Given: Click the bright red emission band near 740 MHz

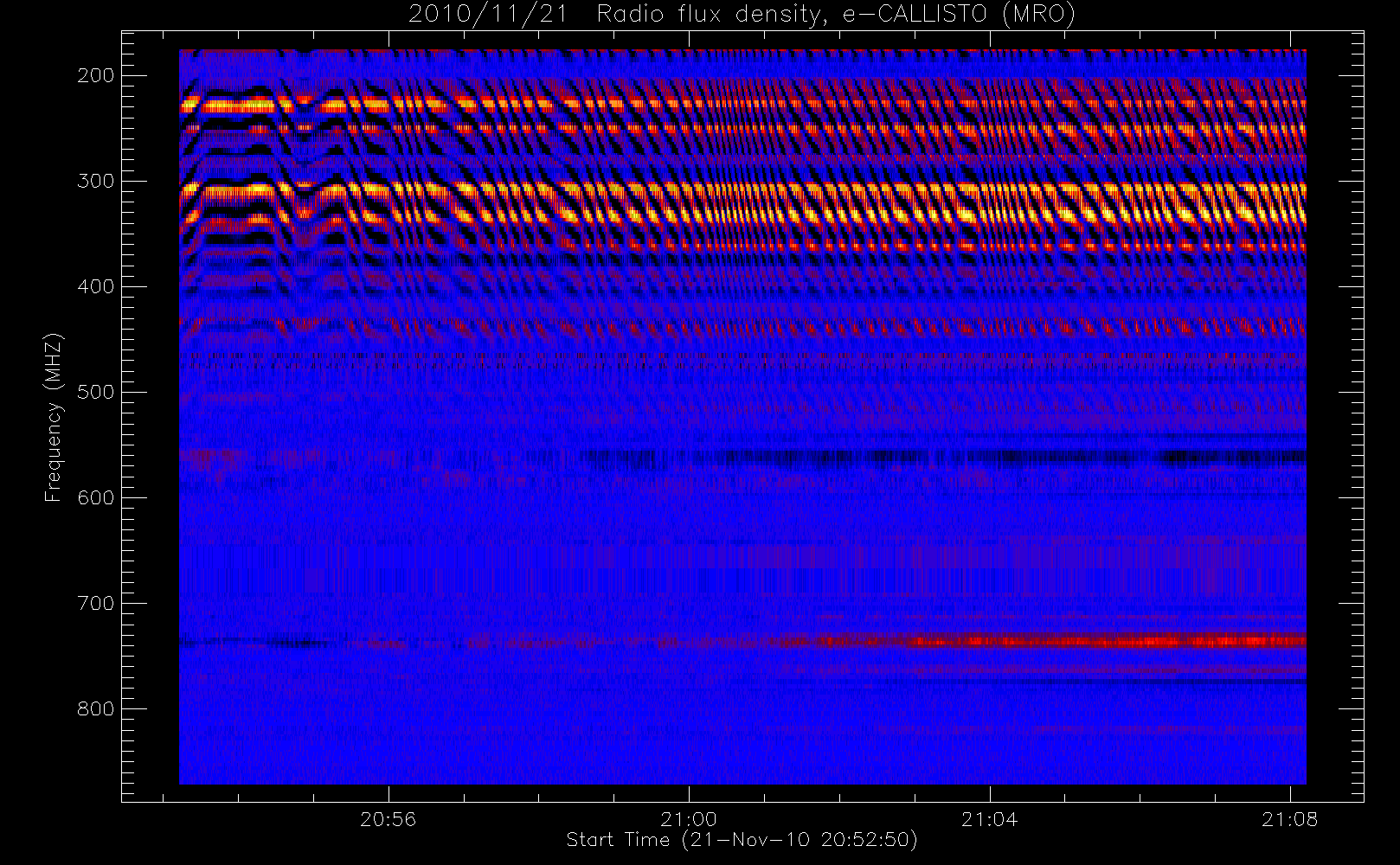Looking at the screenshot, I should [1038, 641].
